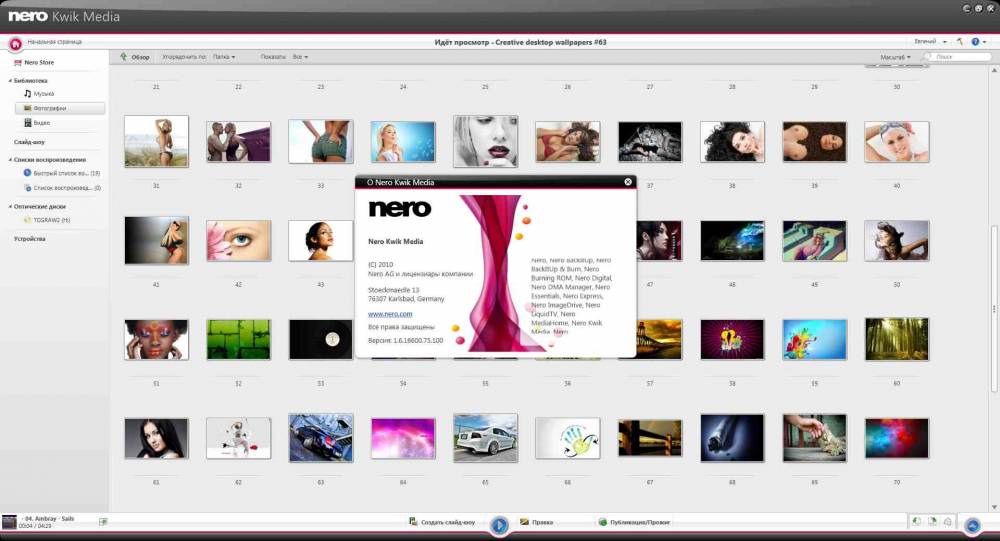Collapse the Библиотека library group
1000x541 pixels.
[10, 81]
